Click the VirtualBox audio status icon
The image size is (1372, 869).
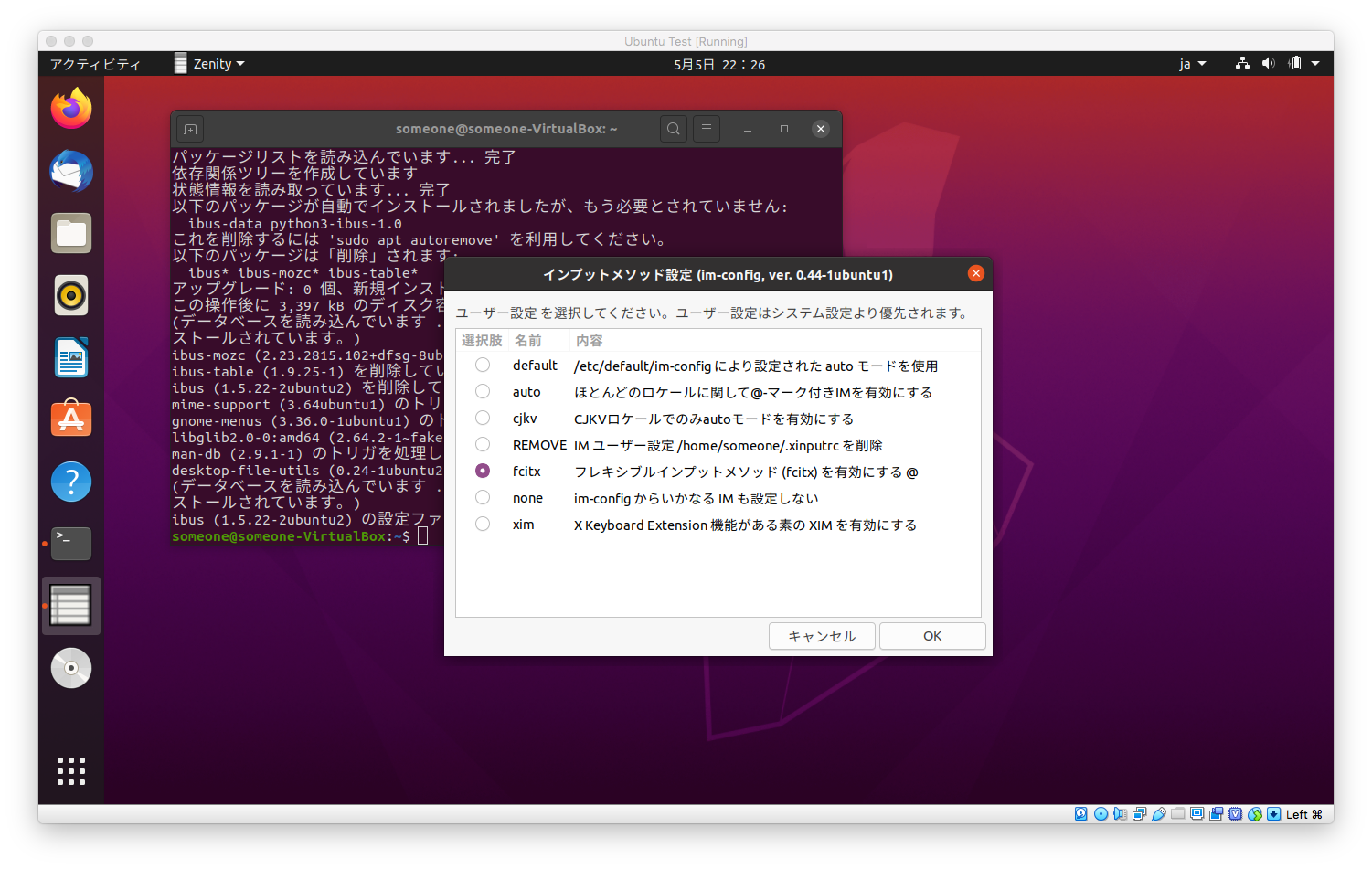tap(1120, 814)
